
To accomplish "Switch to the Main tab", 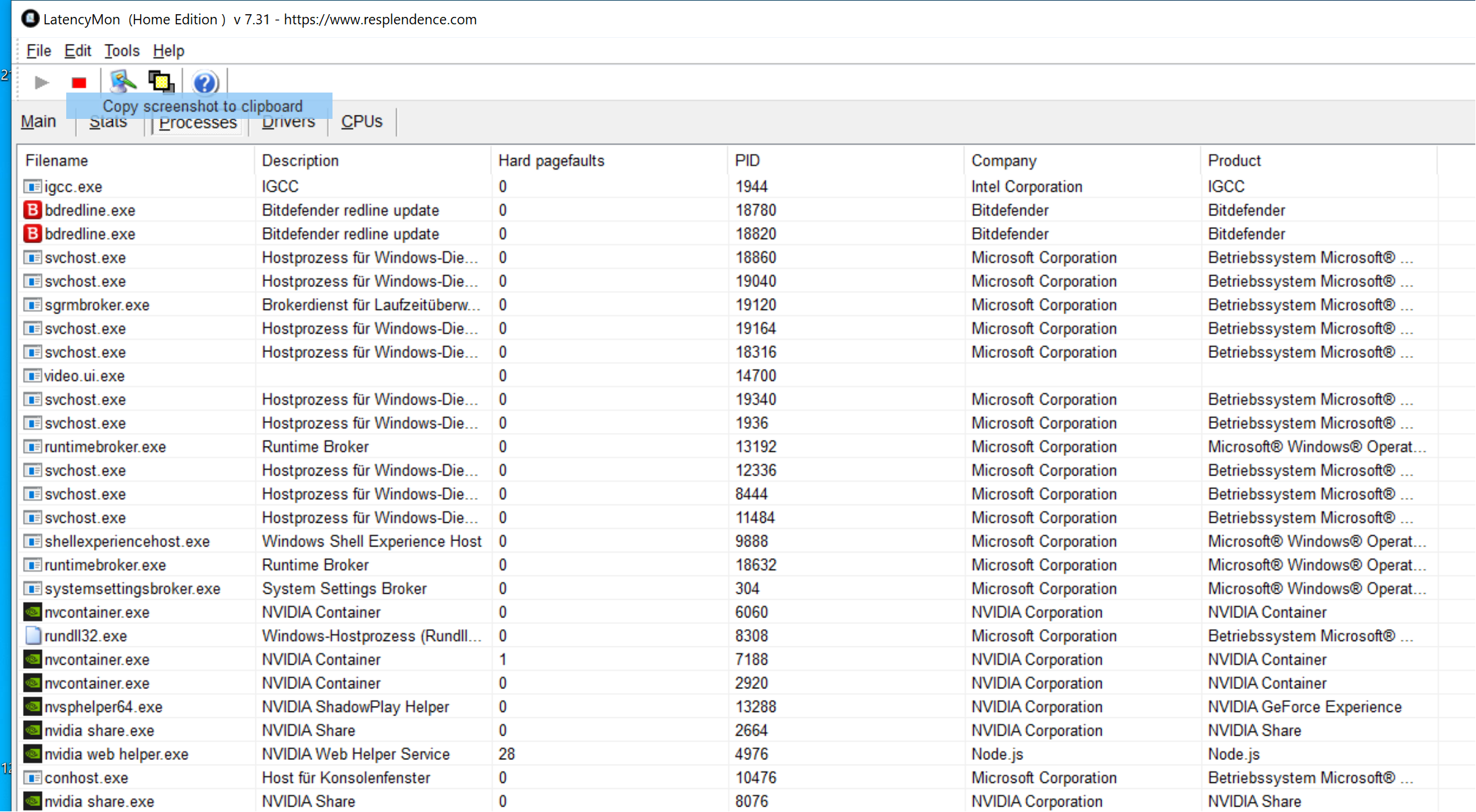I will pos(39,122).
